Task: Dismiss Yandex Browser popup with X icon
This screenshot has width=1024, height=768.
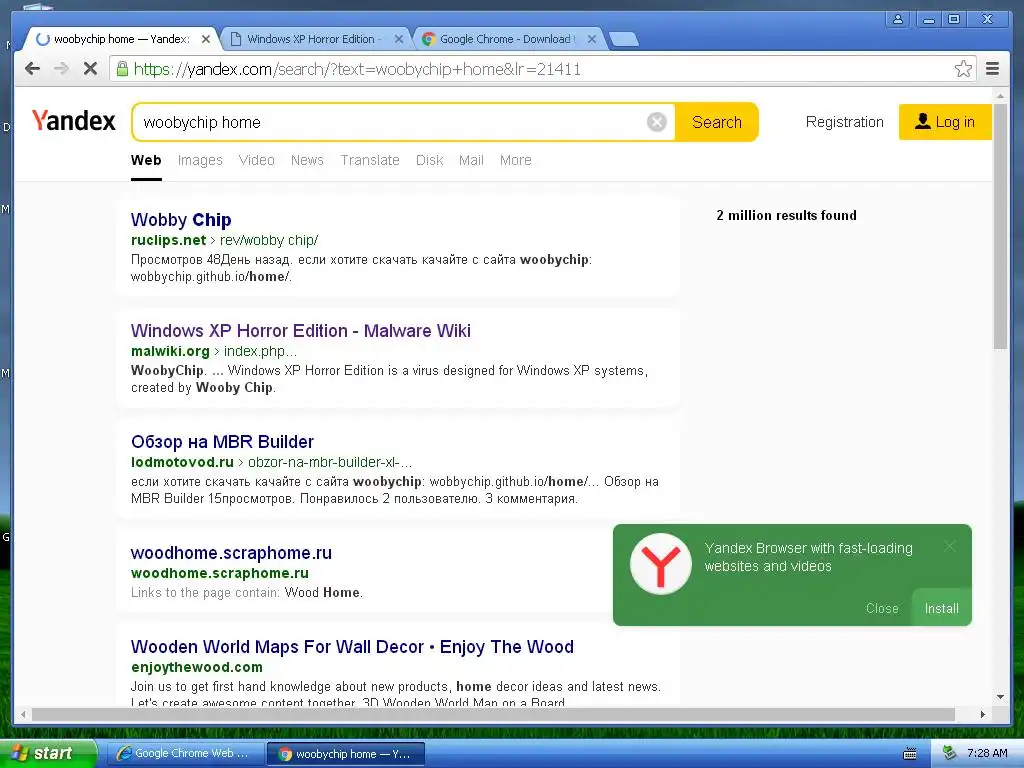Action: pyautogui.click(x=950, y=546)
